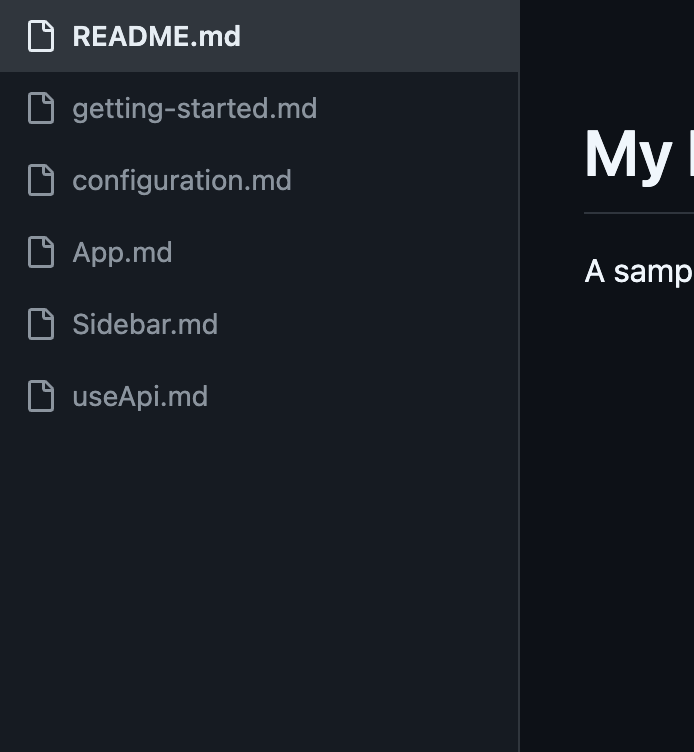The height and width of the screenshot is (752, 694).
Task: Click the file icon beside README.md
Action: pos(41,36)
